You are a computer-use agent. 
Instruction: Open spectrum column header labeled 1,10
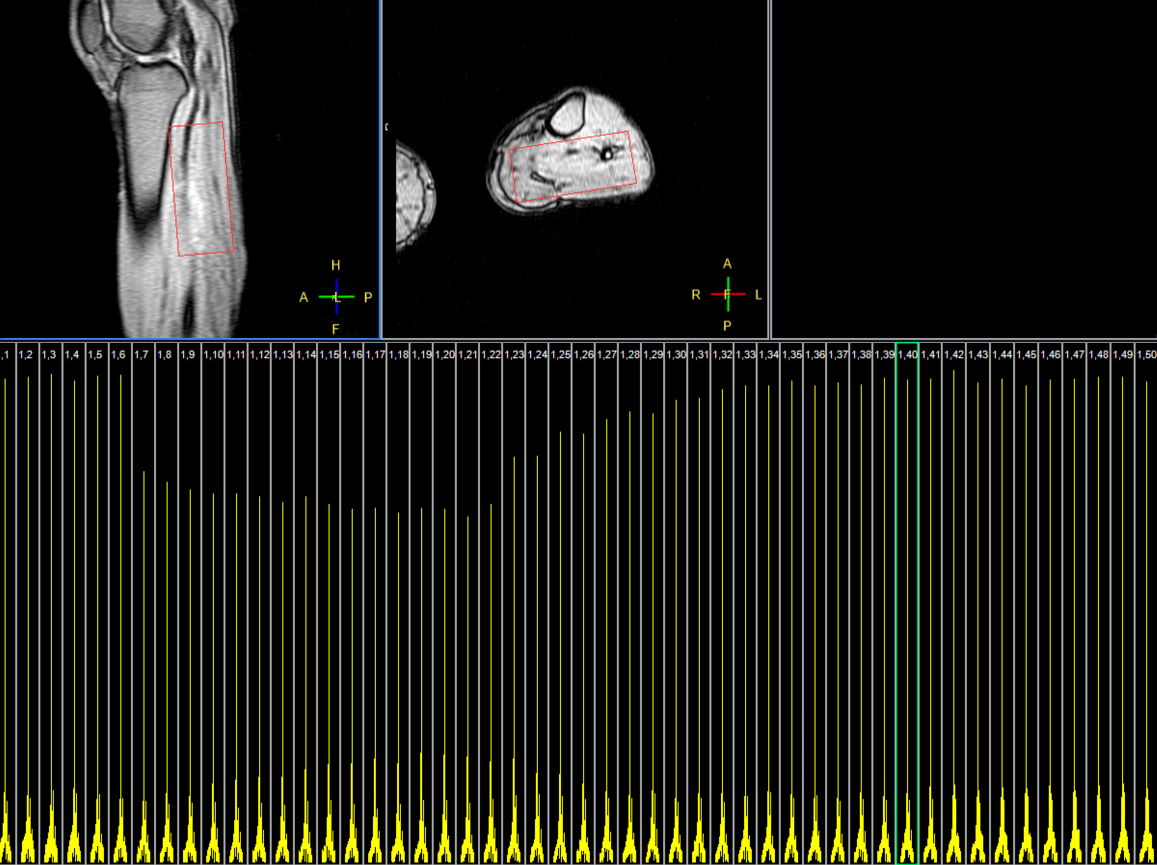[213, 354]
